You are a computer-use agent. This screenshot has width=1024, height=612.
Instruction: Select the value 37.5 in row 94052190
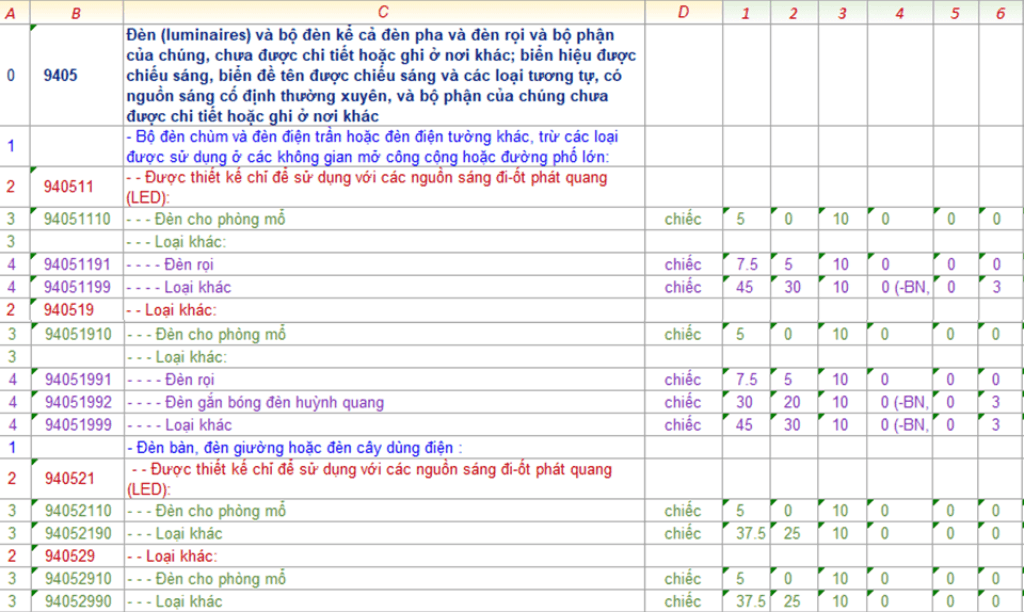pos(751,534)
